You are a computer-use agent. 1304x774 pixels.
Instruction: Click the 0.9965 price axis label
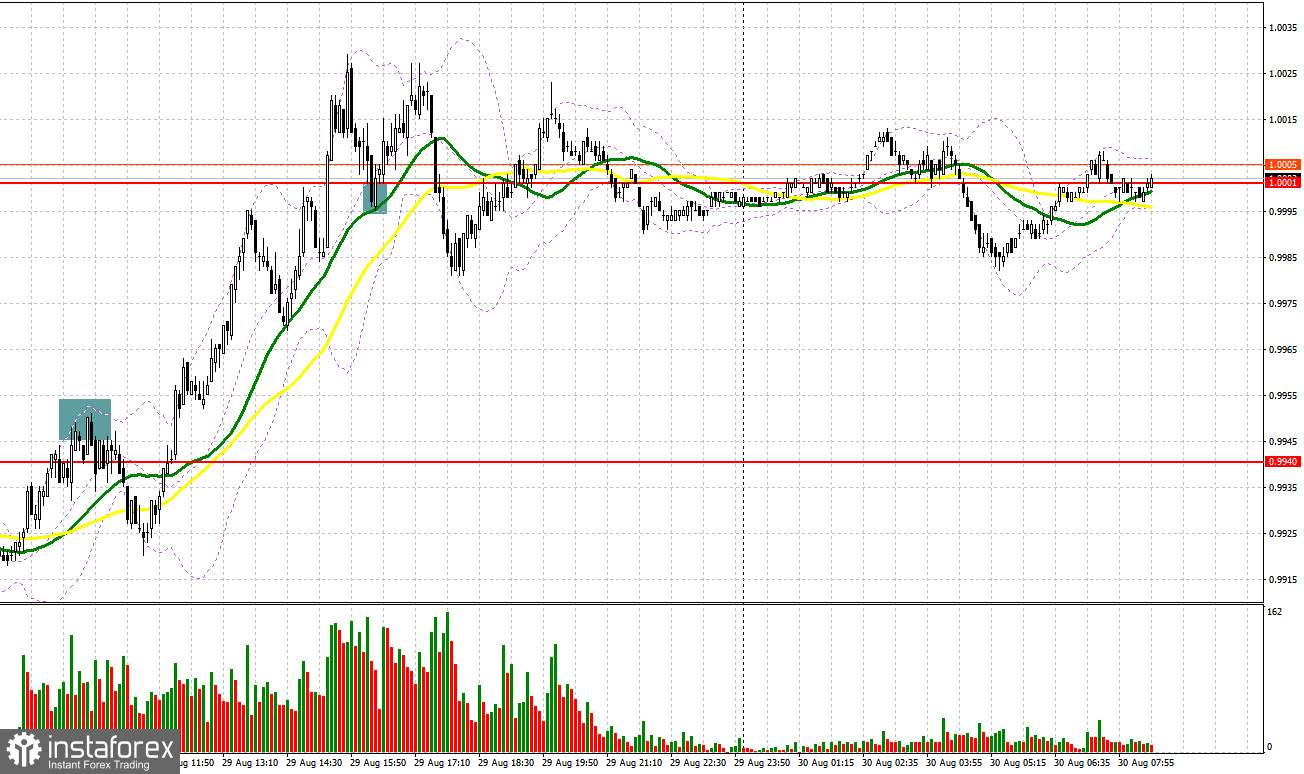[1281, 349]
